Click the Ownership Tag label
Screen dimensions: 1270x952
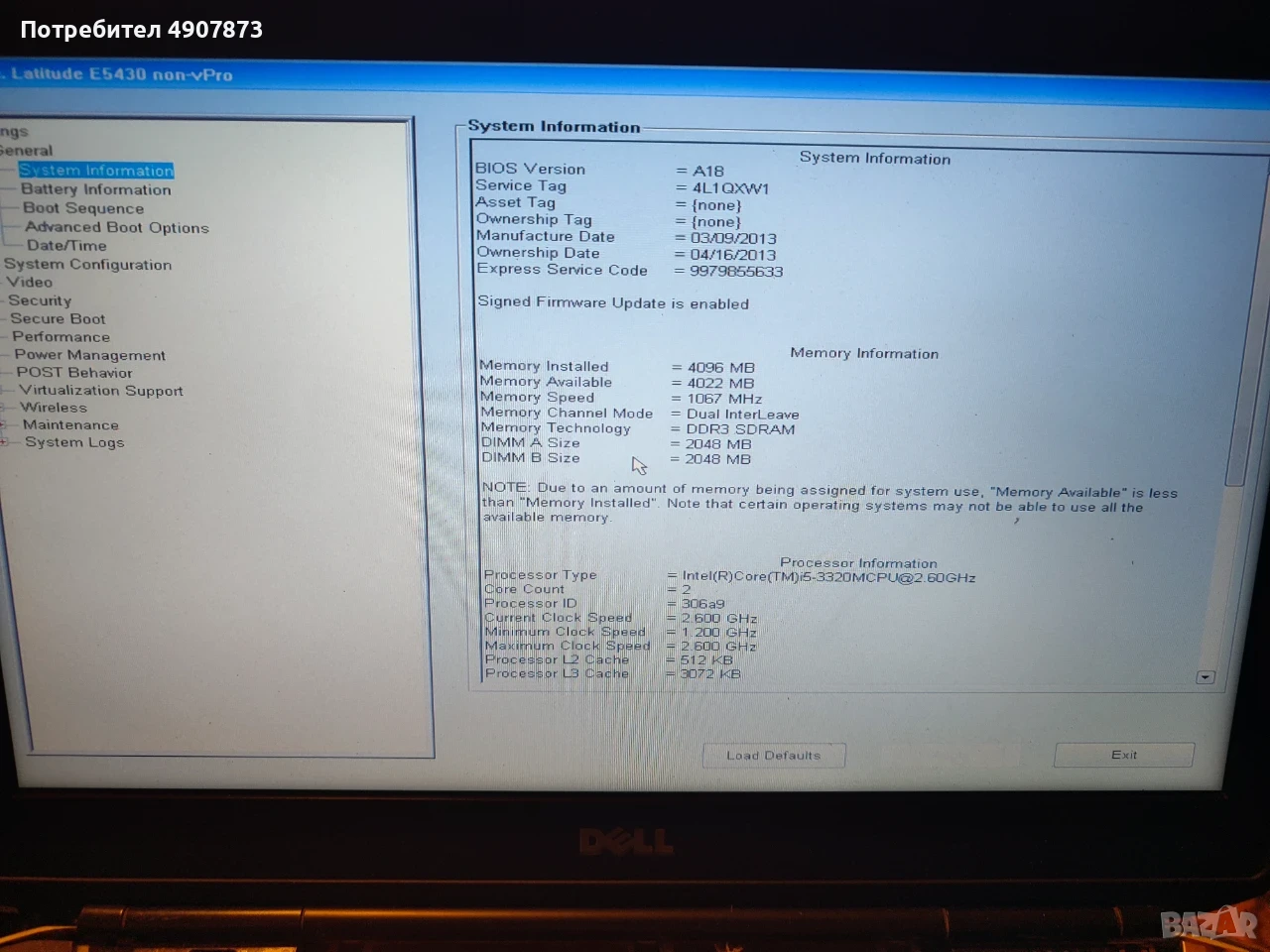click(x=534, y=219)
